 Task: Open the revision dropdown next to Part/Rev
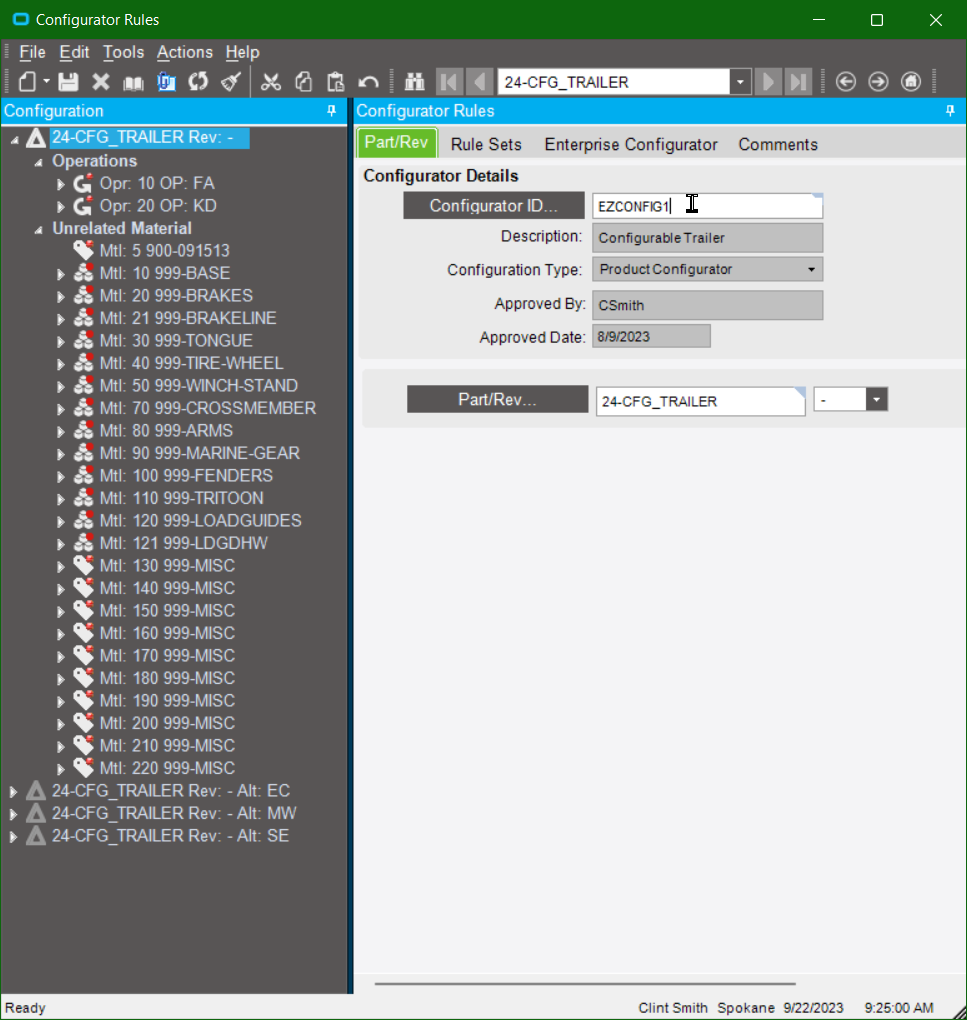point(874,399)
